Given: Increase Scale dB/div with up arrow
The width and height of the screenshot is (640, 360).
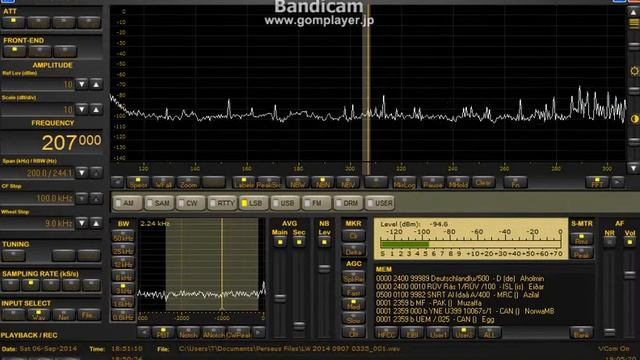Looking at the screenshot, I should (x=96, y=109).
